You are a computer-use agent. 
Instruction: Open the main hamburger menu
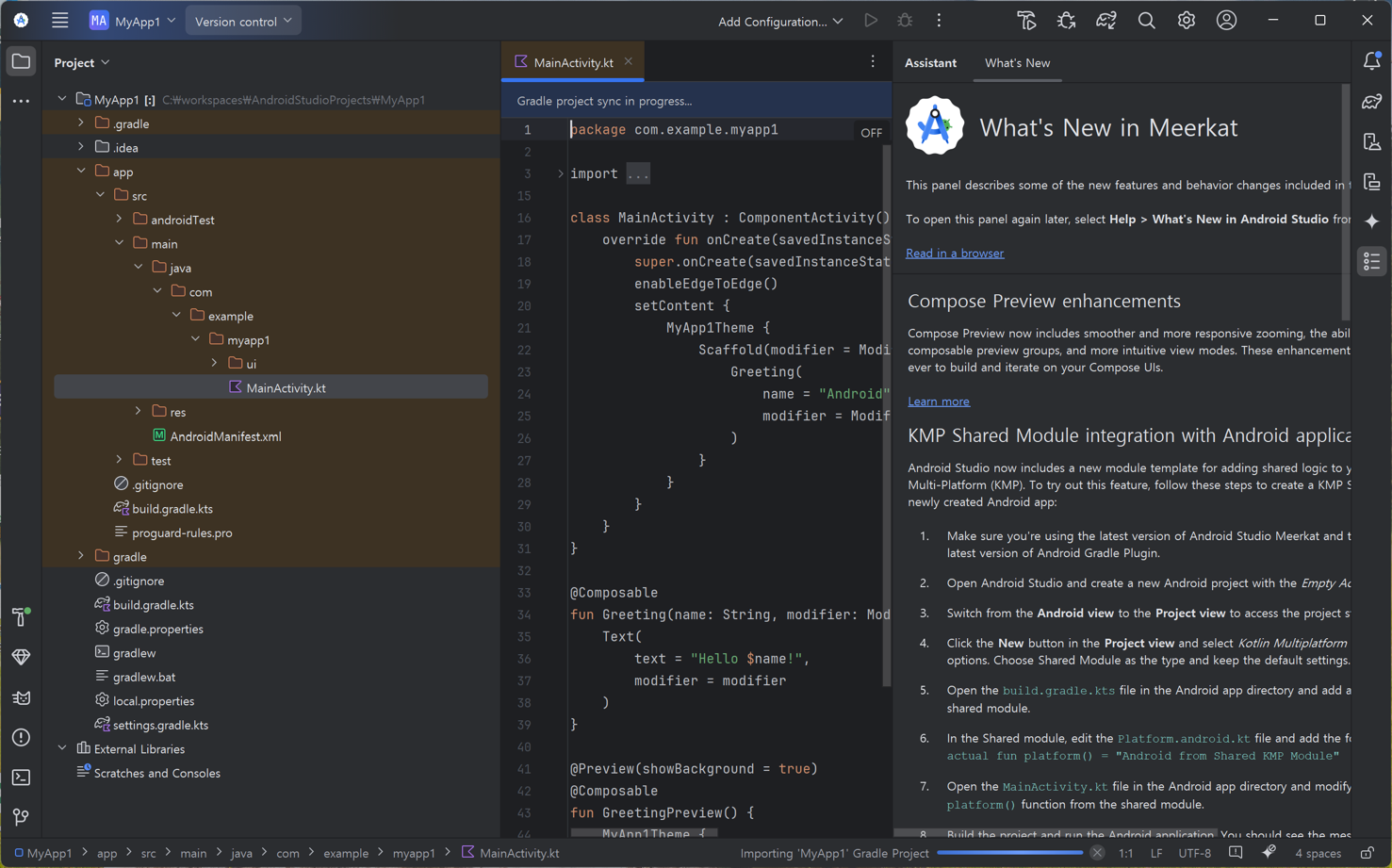click(59, 21)
